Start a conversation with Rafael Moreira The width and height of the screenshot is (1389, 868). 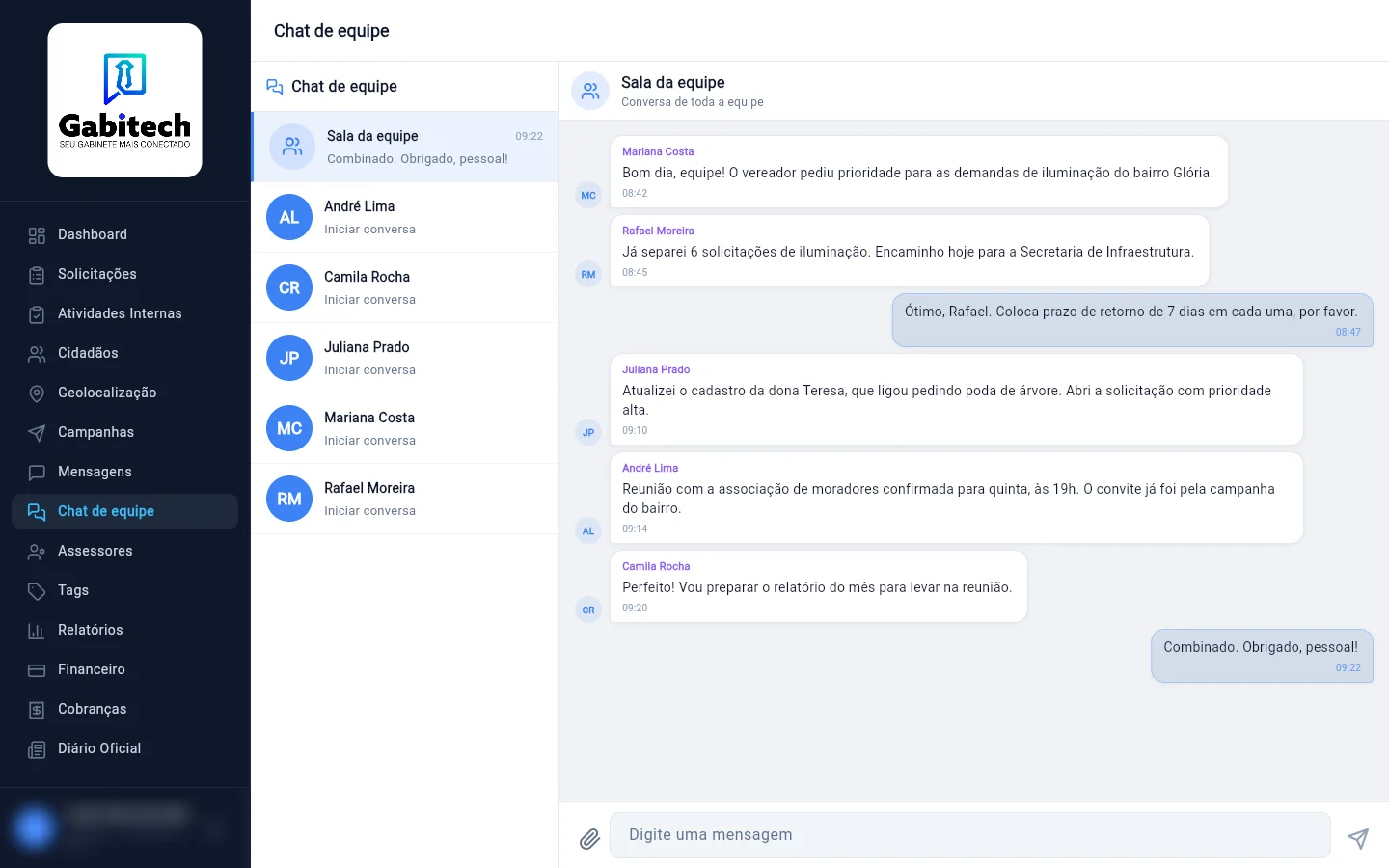tap(405, 499)
